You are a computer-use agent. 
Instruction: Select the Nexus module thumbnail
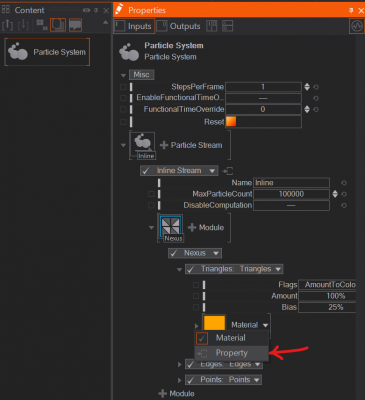tap(171, 228)
